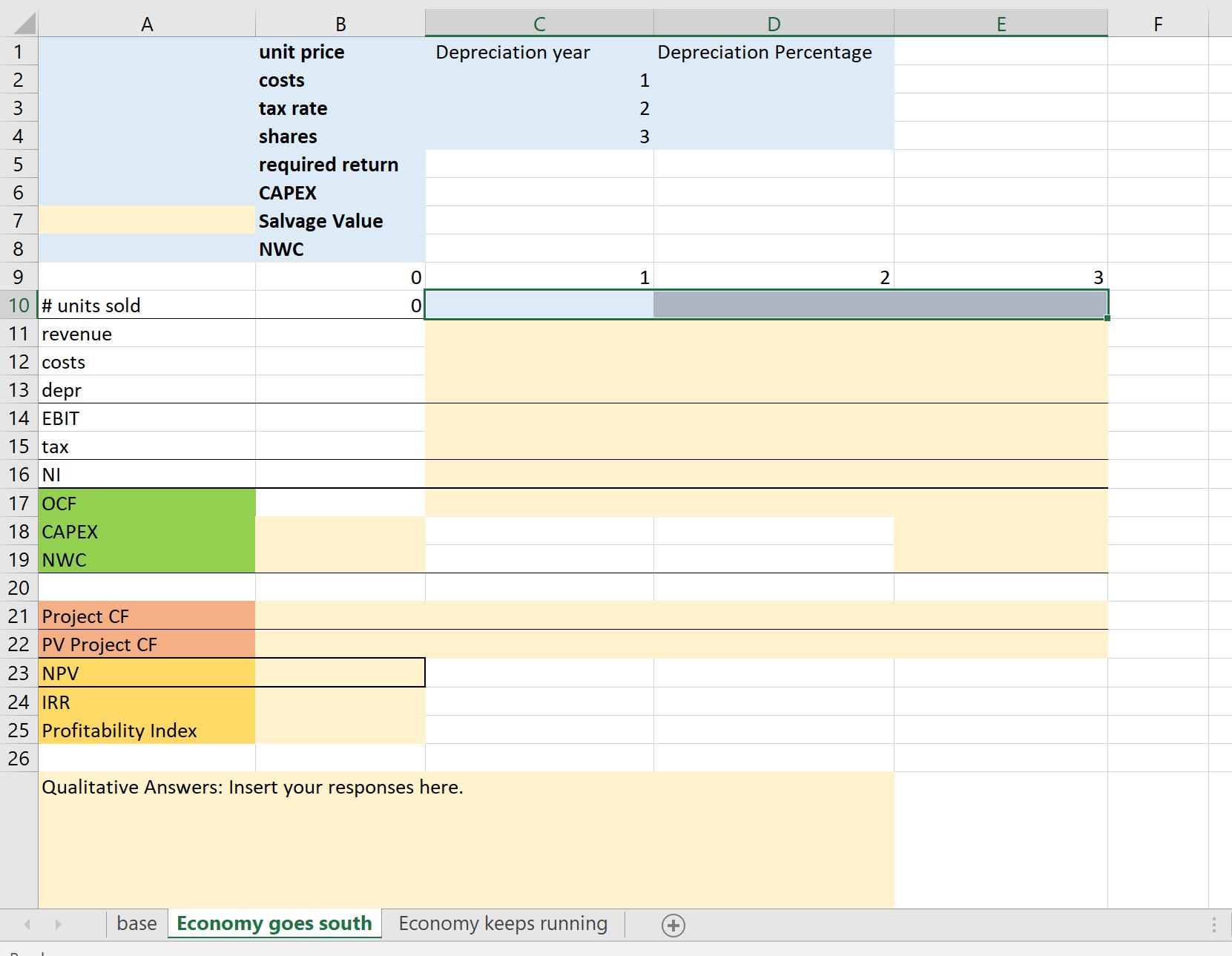Click the NPV value cell B23
1232x956 pixels.
(340, 673)
